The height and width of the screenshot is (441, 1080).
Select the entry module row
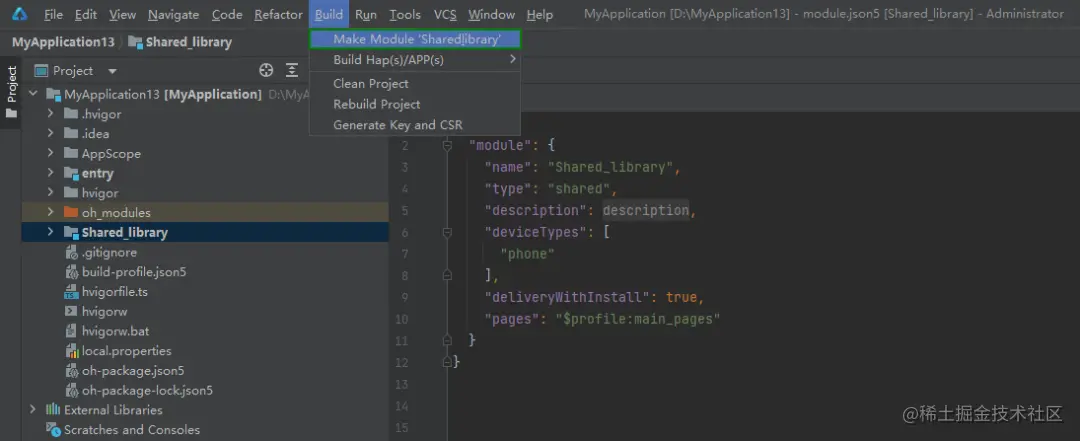click(x=205, y=173)
